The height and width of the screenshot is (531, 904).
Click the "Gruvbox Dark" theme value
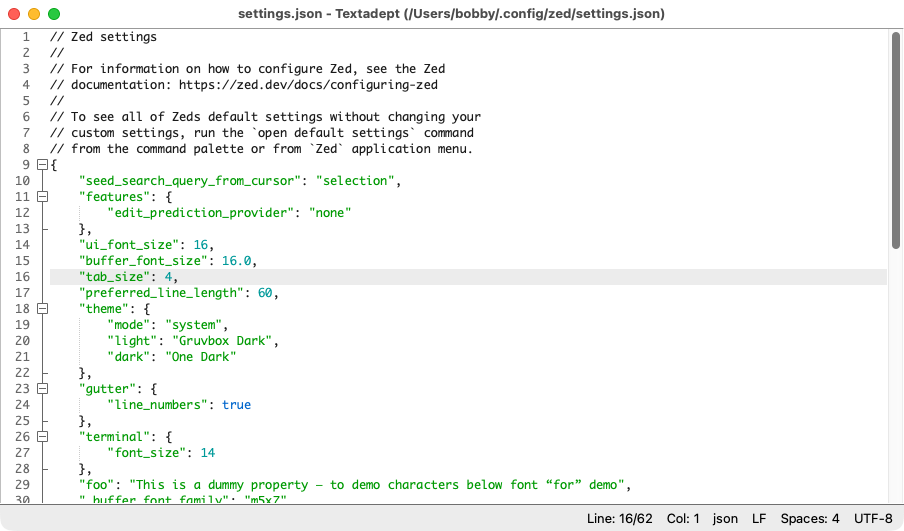pyautogui.click(x=222, y=341)
